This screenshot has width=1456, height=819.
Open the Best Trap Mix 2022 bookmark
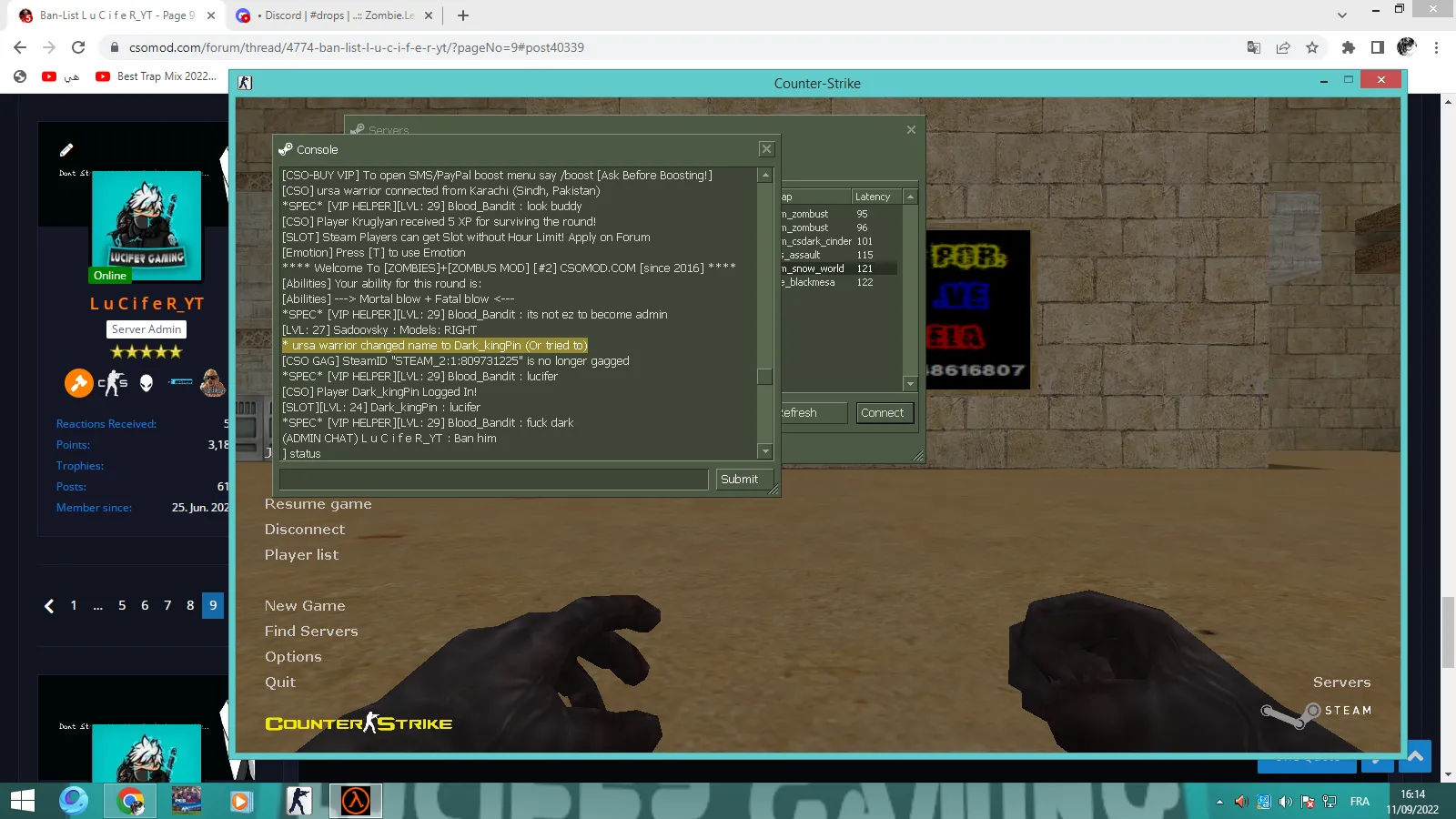(157, 76)
